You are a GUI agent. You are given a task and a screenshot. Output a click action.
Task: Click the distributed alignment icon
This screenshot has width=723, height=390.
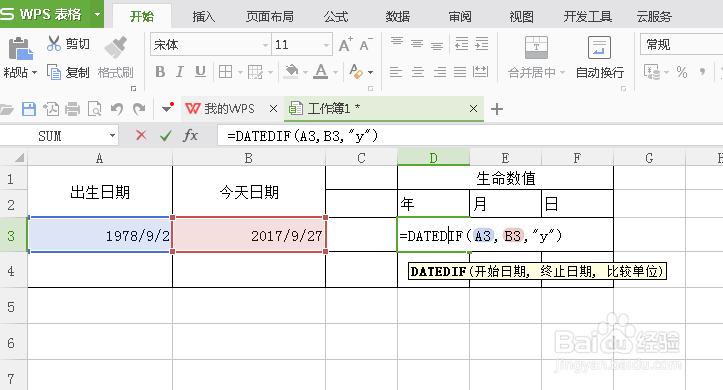tap(480, 72)
